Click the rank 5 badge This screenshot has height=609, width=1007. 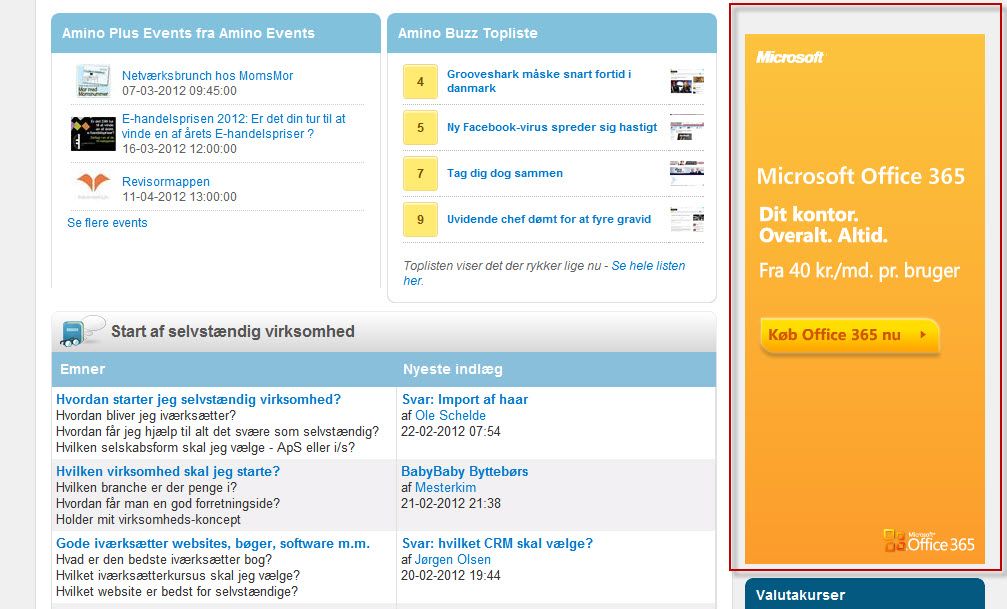click(x=420, y=127)
